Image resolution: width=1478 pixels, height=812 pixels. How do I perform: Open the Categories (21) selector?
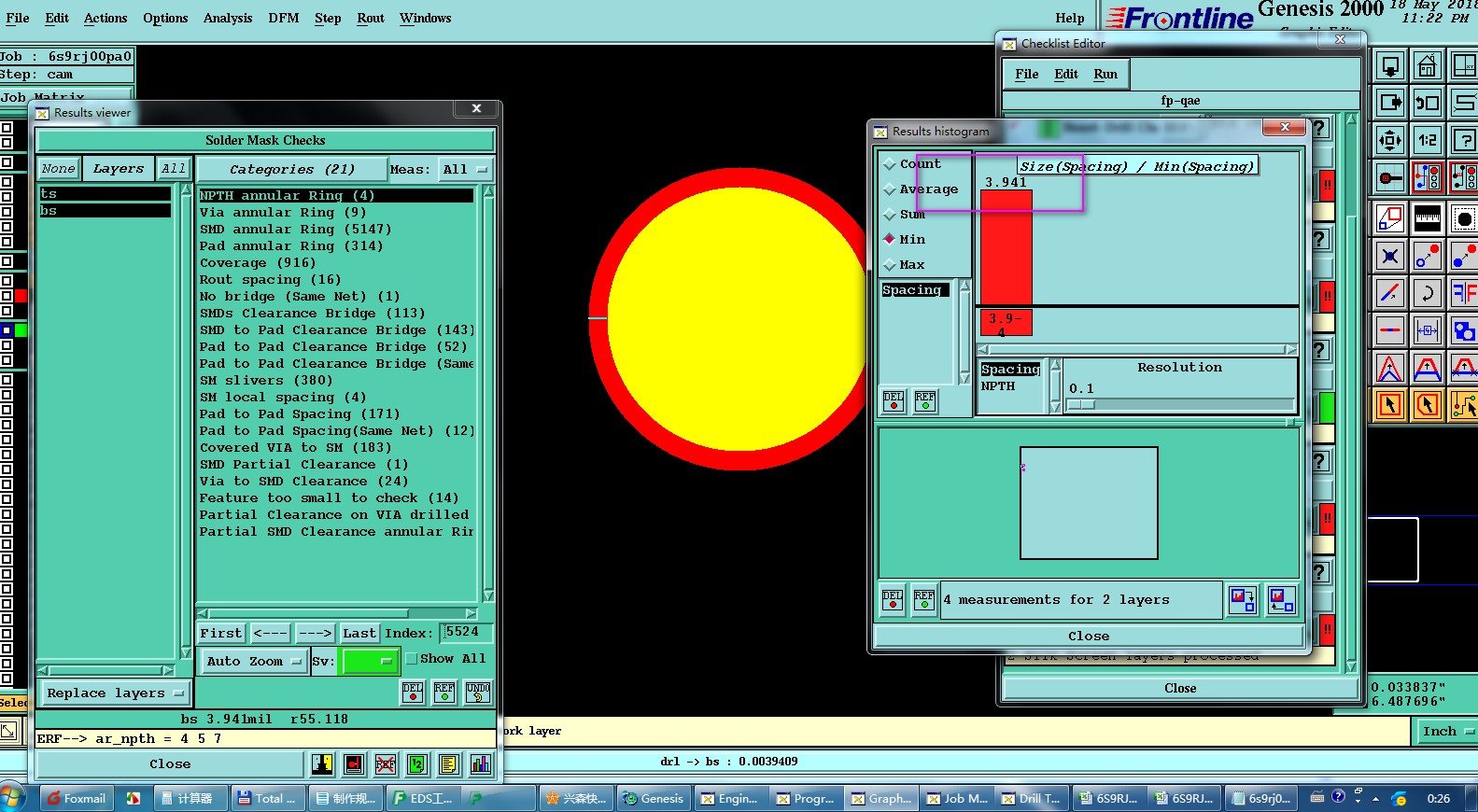(x=292, y=170)
